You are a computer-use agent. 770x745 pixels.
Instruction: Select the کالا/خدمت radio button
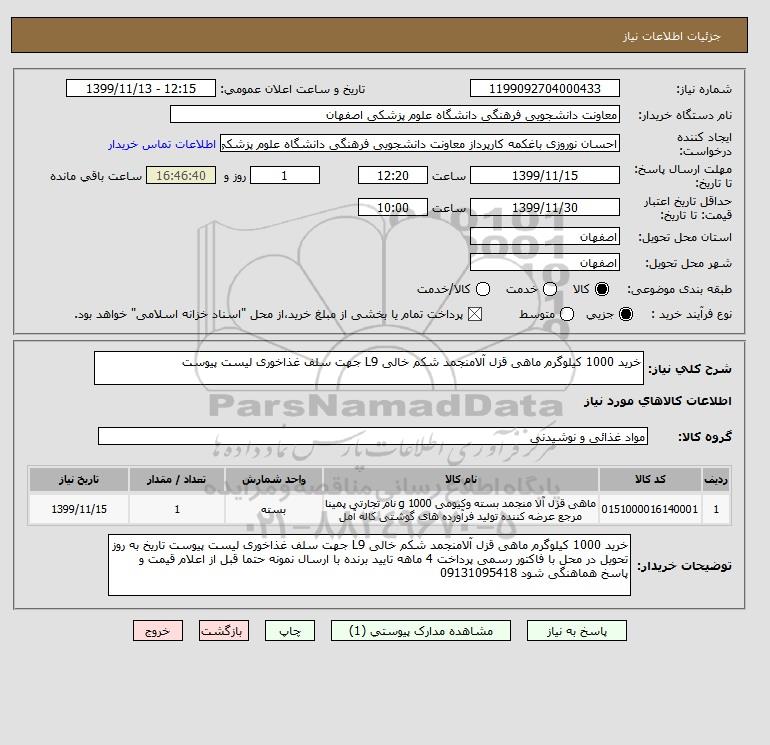(483, 289)
